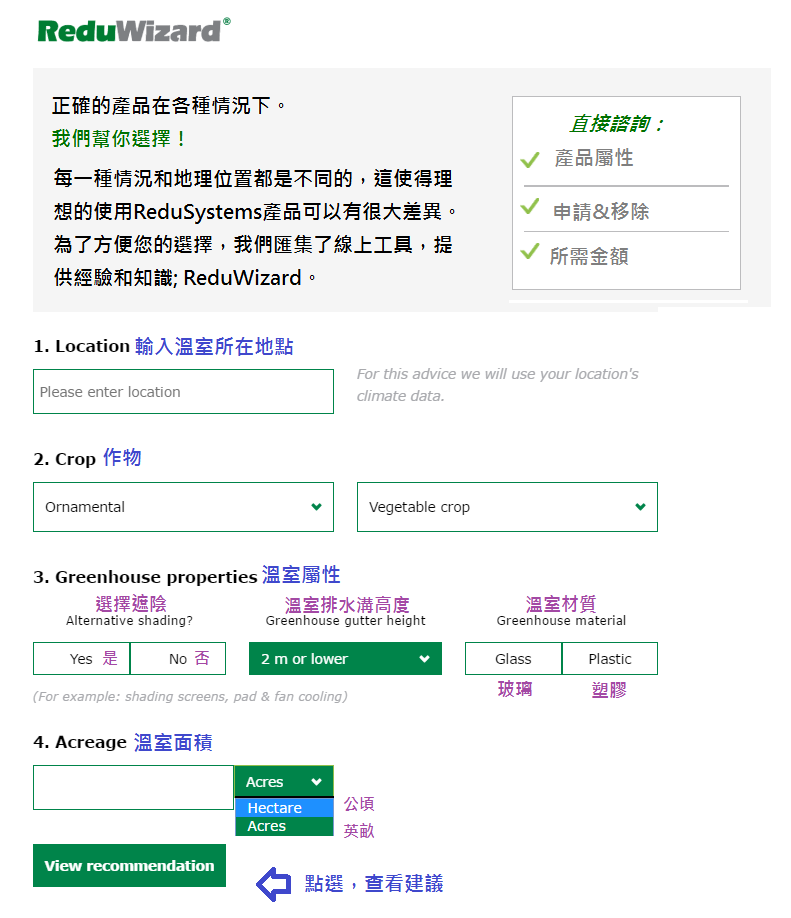Select Yes for alternative shading

81,659
